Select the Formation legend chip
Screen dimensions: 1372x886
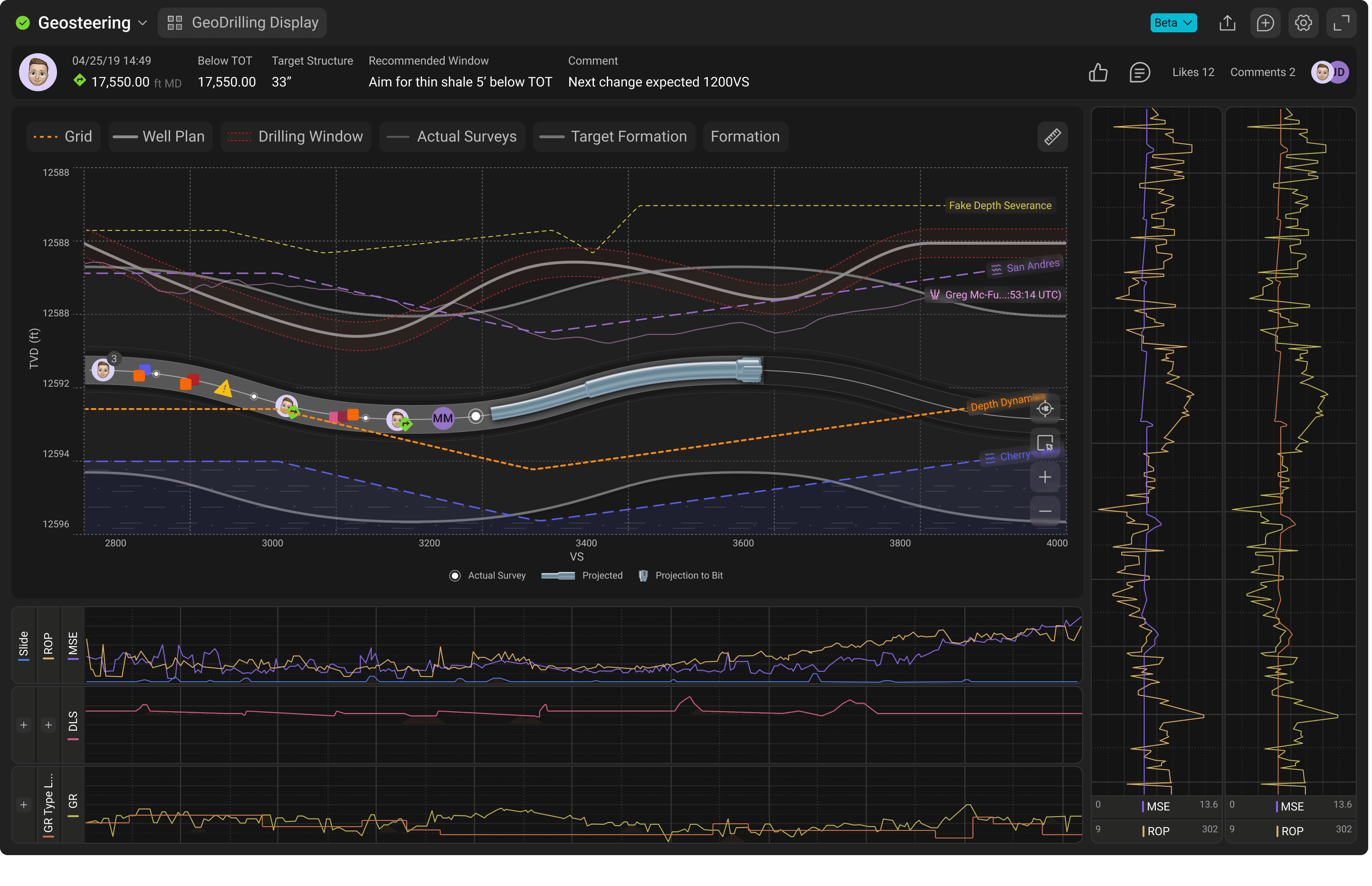point(745,137)
